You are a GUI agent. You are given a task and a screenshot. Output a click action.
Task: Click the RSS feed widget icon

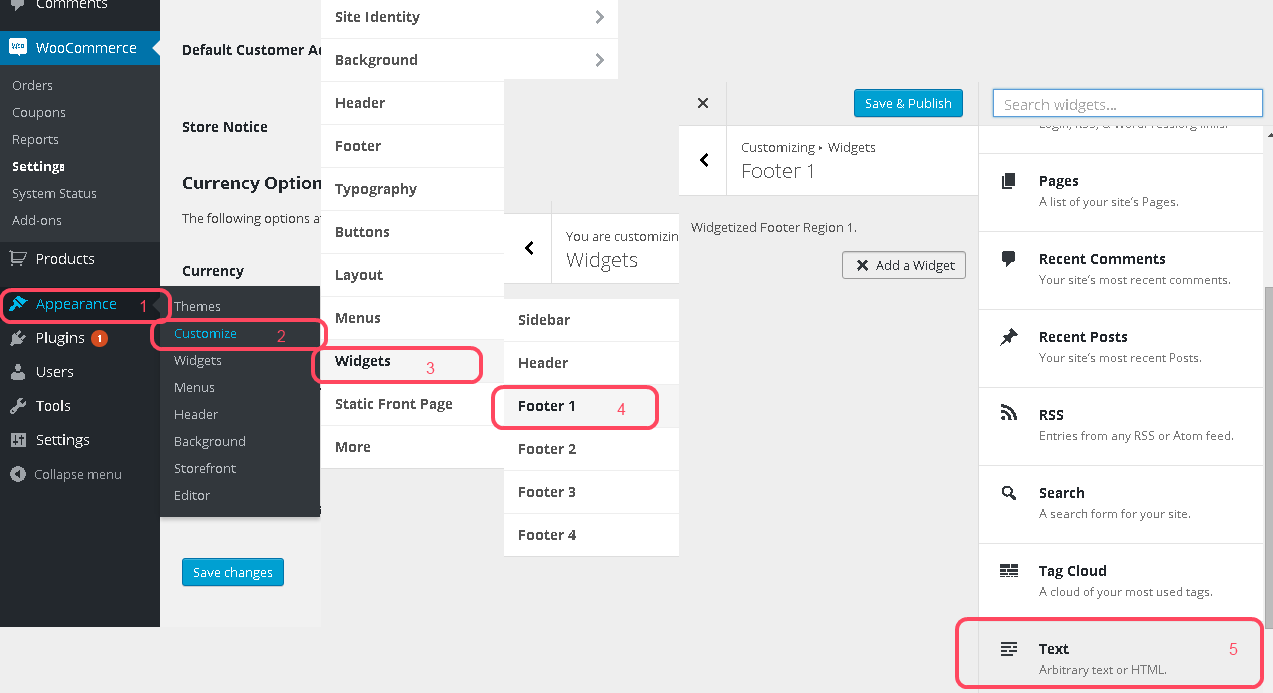tap(1009, 415)
